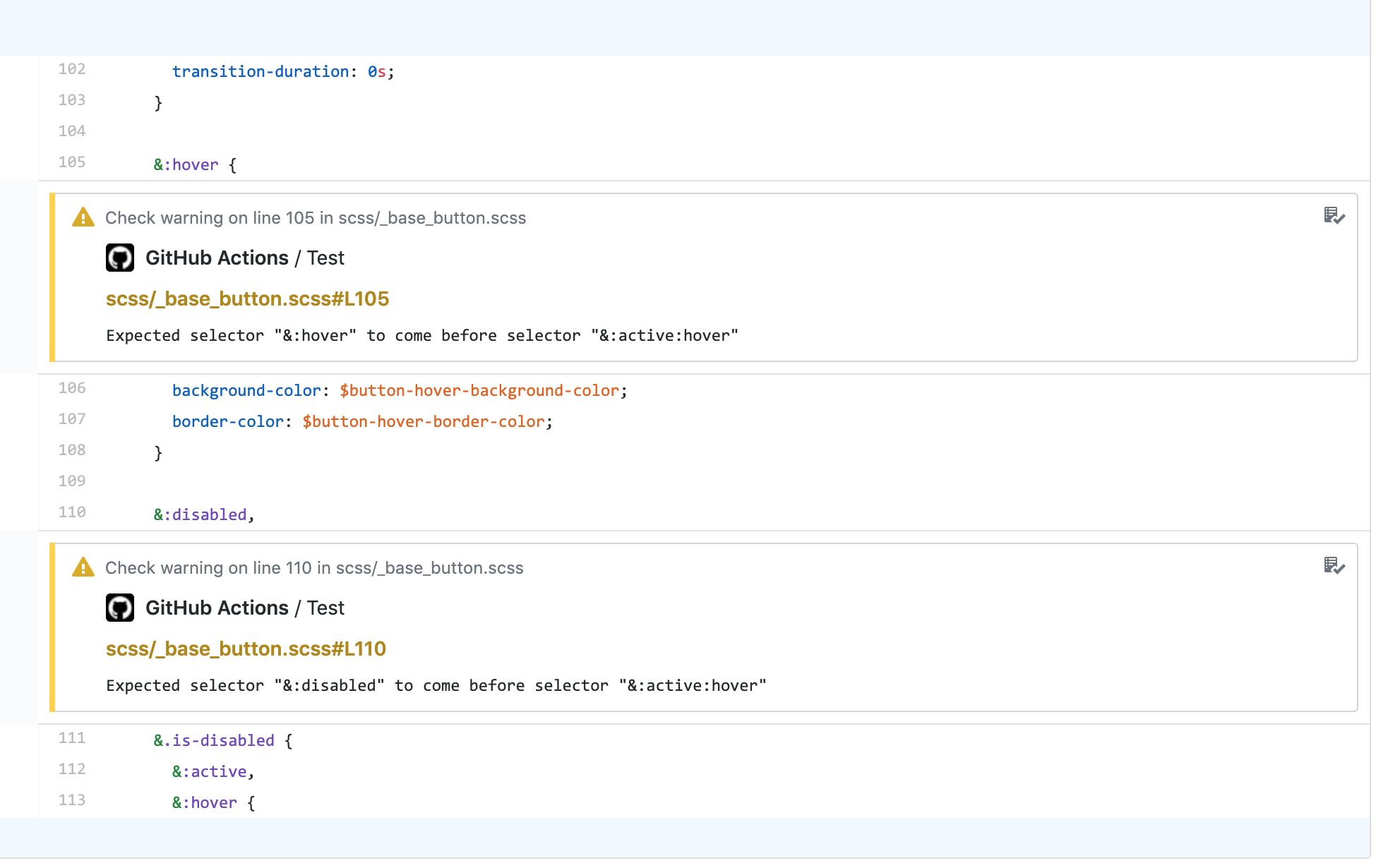
Task: Click &:disabled selector on line 110
Action: point(201,514)
